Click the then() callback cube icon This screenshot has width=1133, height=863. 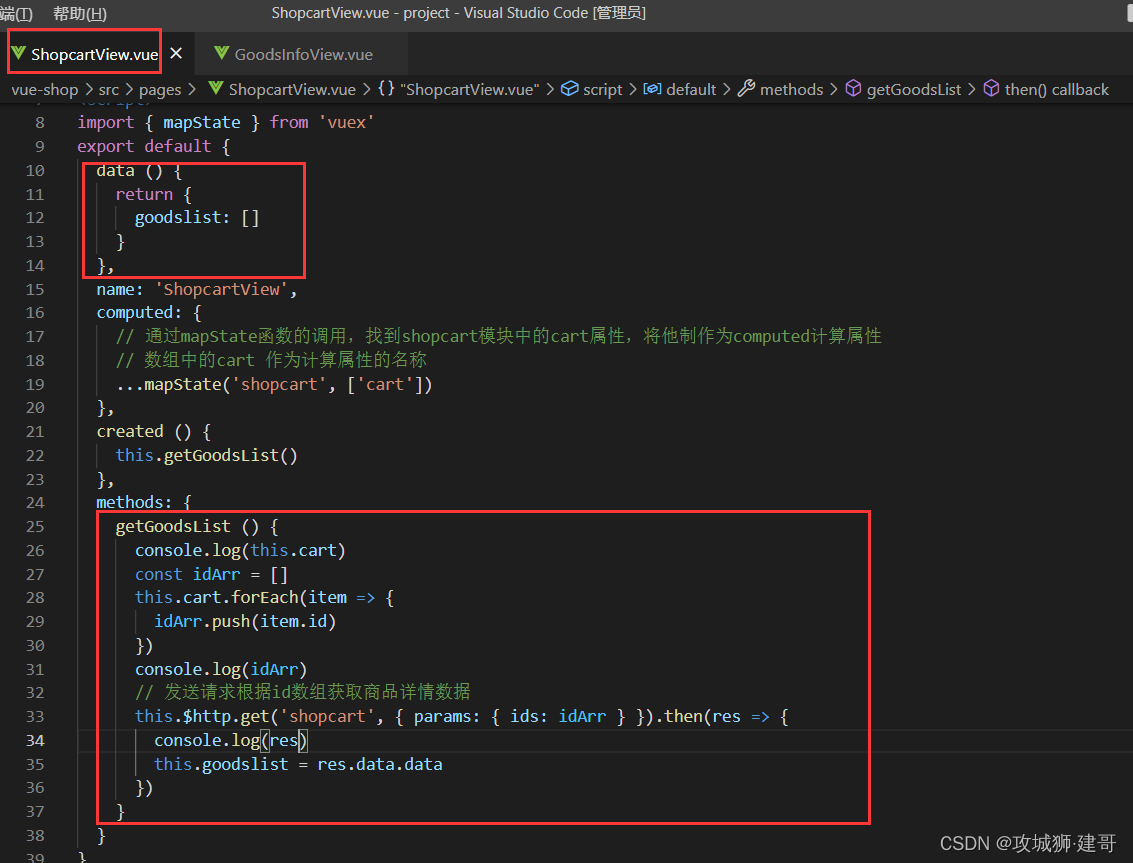pyautogui.click(x=991, y=89)
